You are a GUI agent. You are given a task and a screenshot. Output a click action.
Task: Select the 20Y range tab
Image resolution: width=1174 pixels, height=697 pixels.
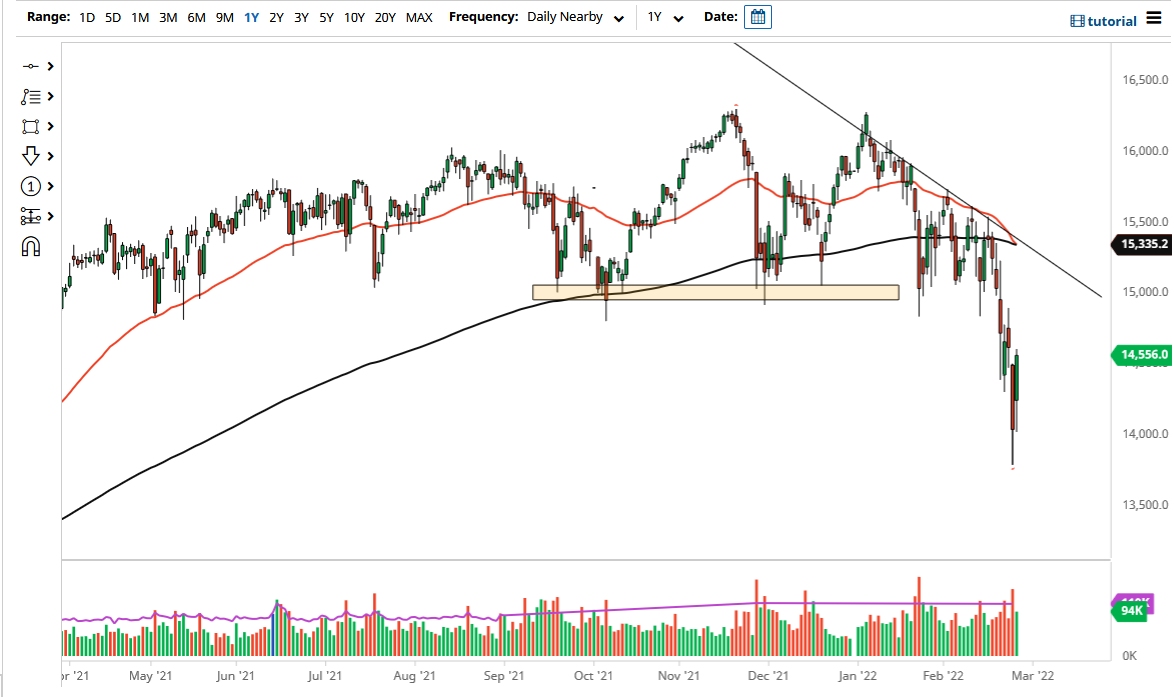(x=384, y=17)
